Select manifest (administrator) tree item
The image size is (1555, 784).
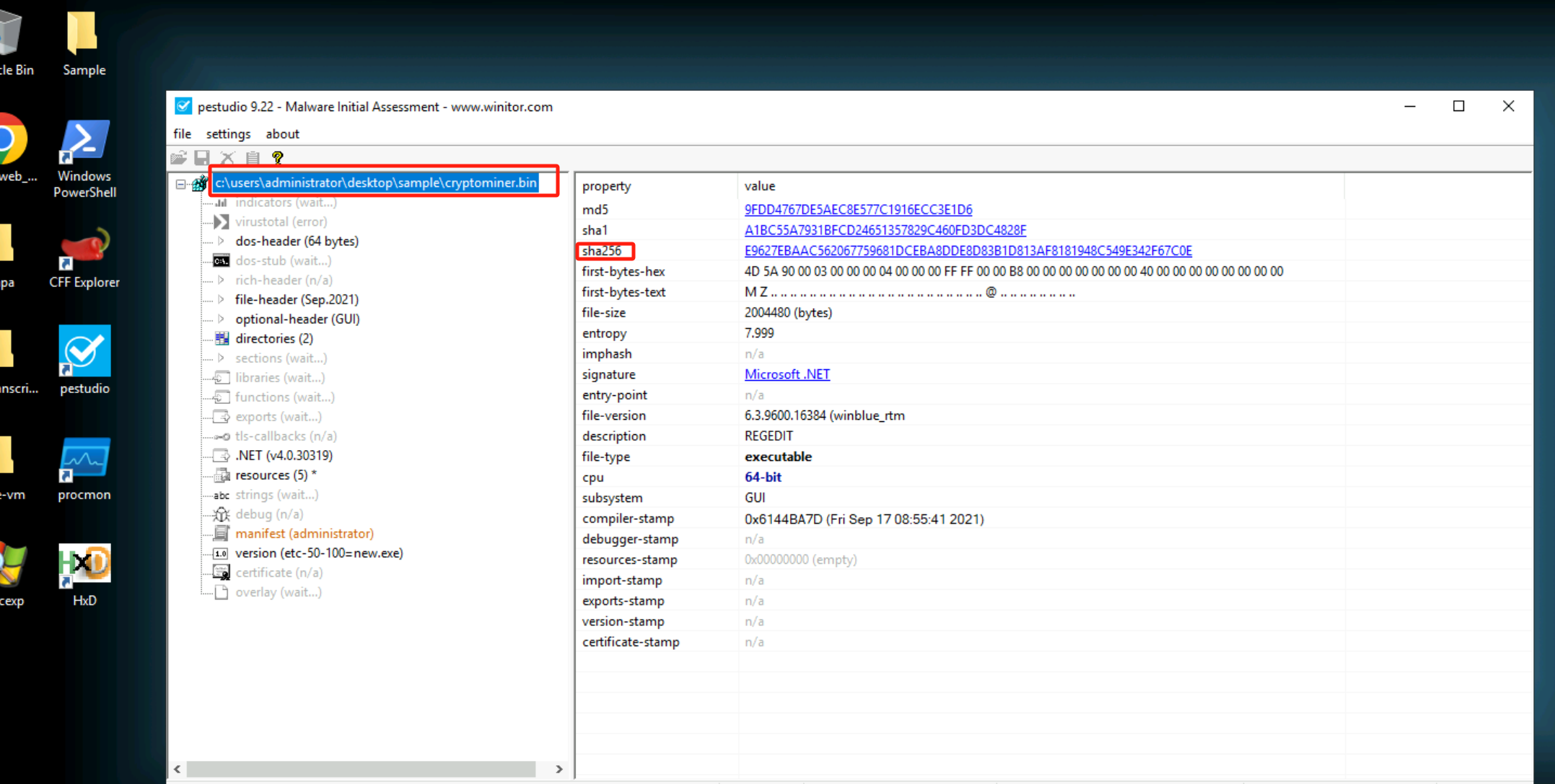pos(304,534)
